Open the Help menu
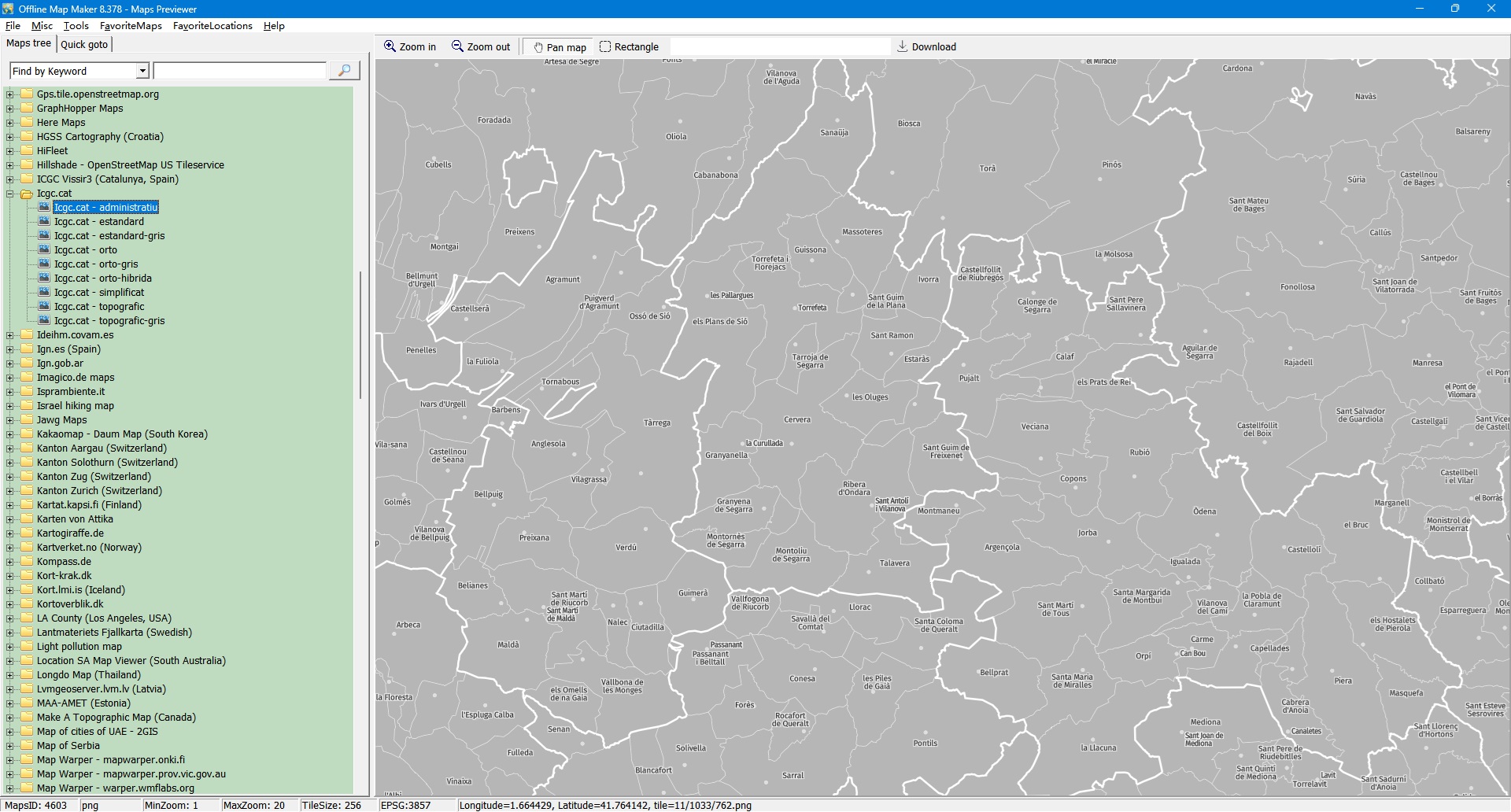1511x812 pixels. point(274,26)
